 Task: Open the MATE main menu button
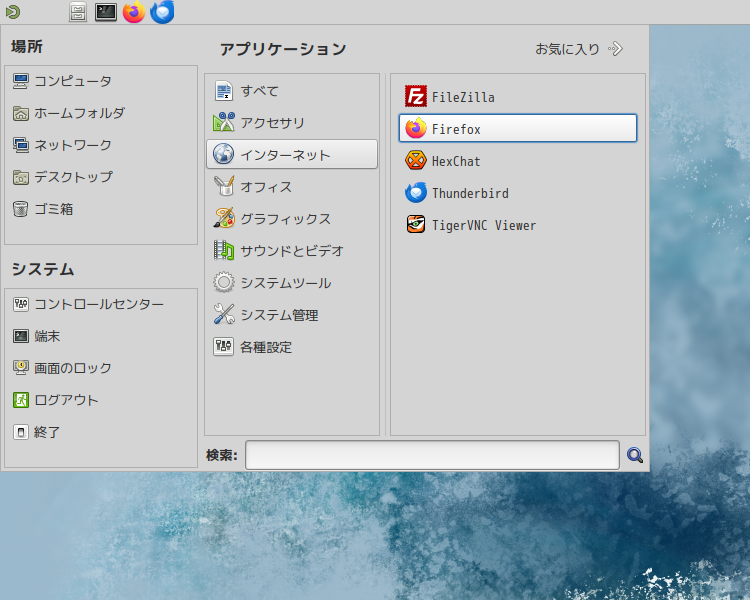13,12
